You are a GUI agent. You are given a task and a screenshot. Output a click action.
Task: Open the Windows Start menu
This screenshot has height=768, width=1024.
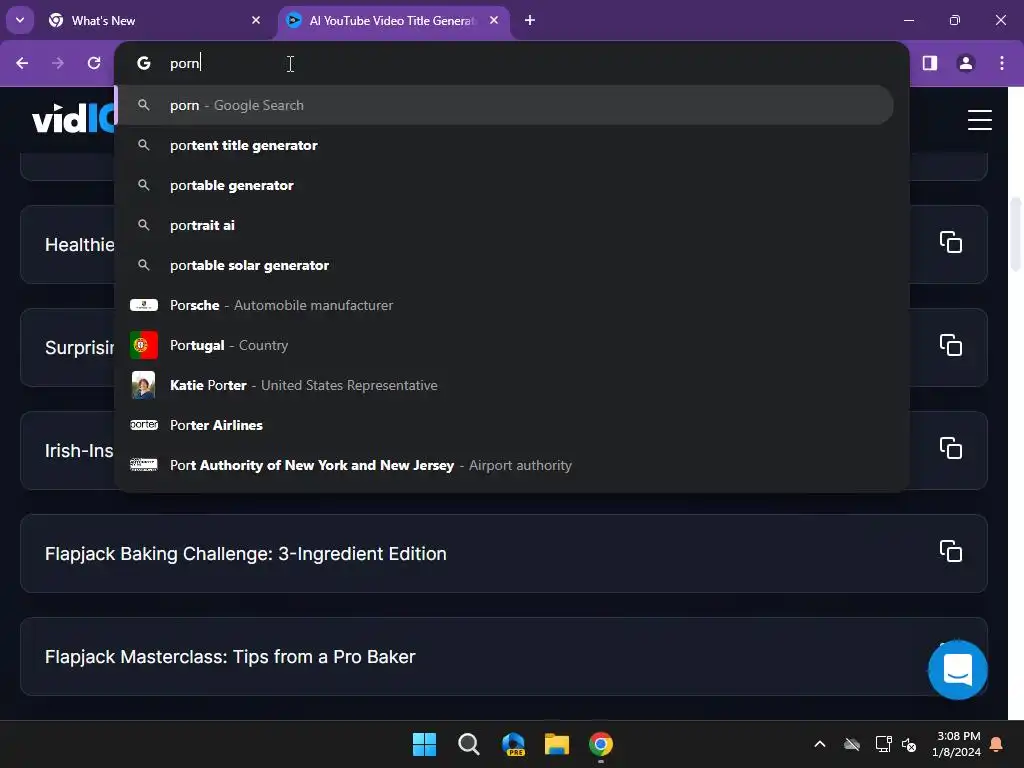pos(424,744)
